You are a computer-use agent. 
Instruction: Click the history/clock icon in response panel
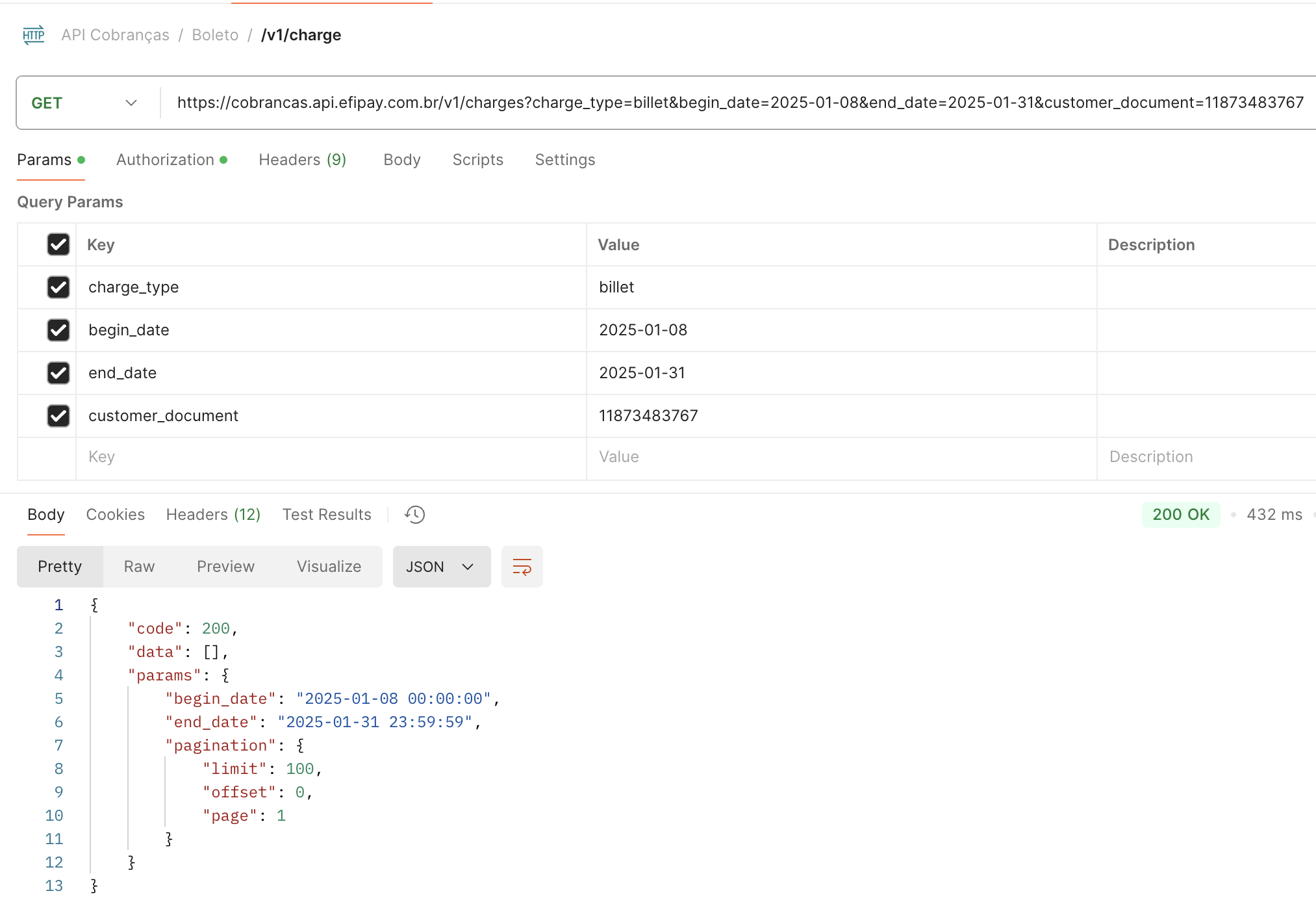(x=415, y=514)
